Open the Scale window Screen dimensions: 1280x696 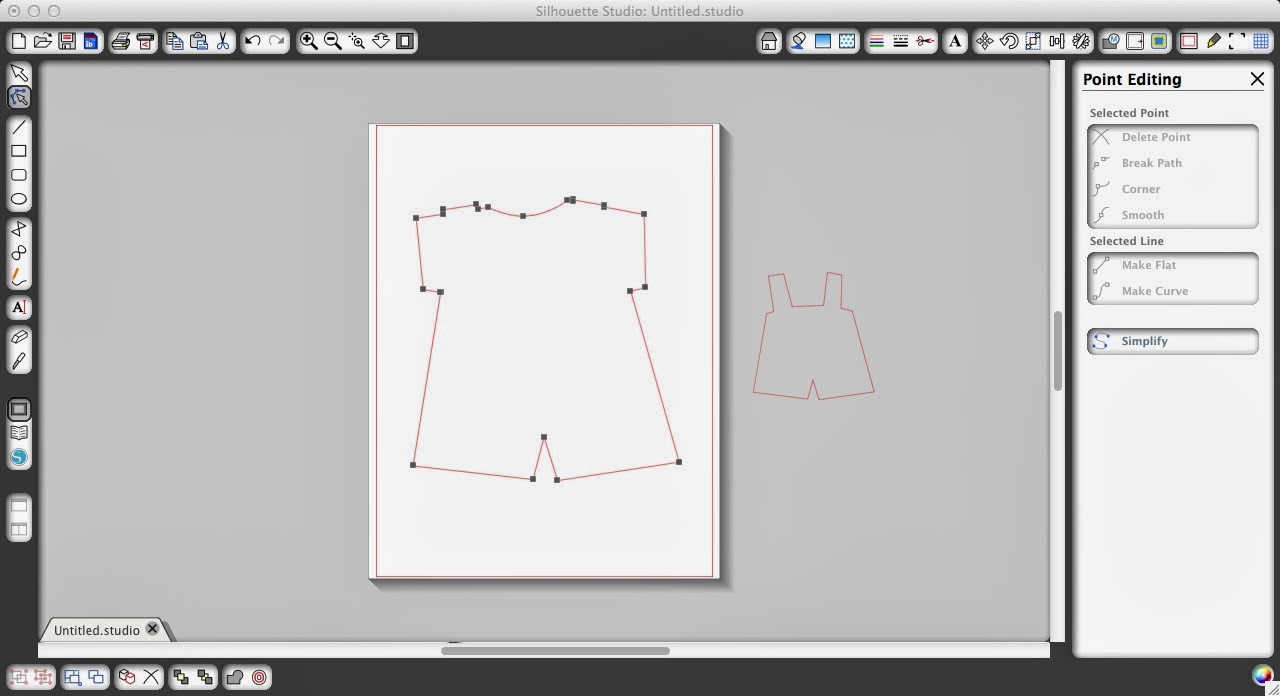point(1034,41)
